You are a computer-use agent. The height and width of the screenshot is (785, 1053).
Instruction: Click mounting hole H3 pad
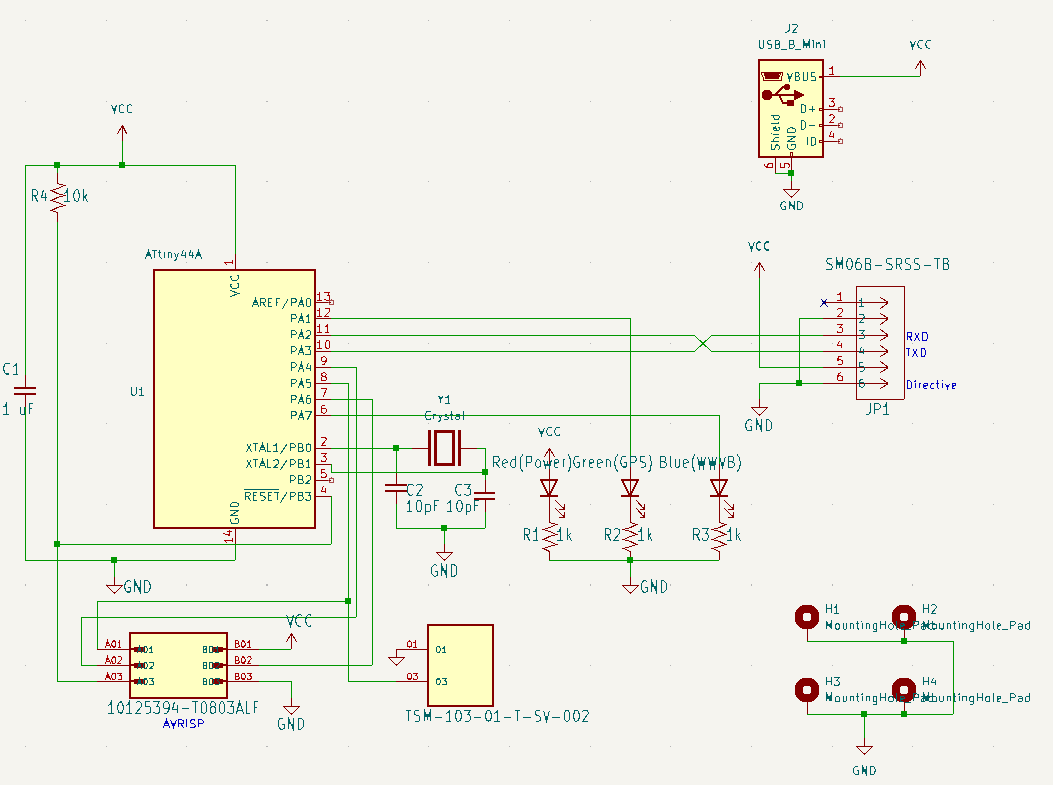(x=807, y=689)
